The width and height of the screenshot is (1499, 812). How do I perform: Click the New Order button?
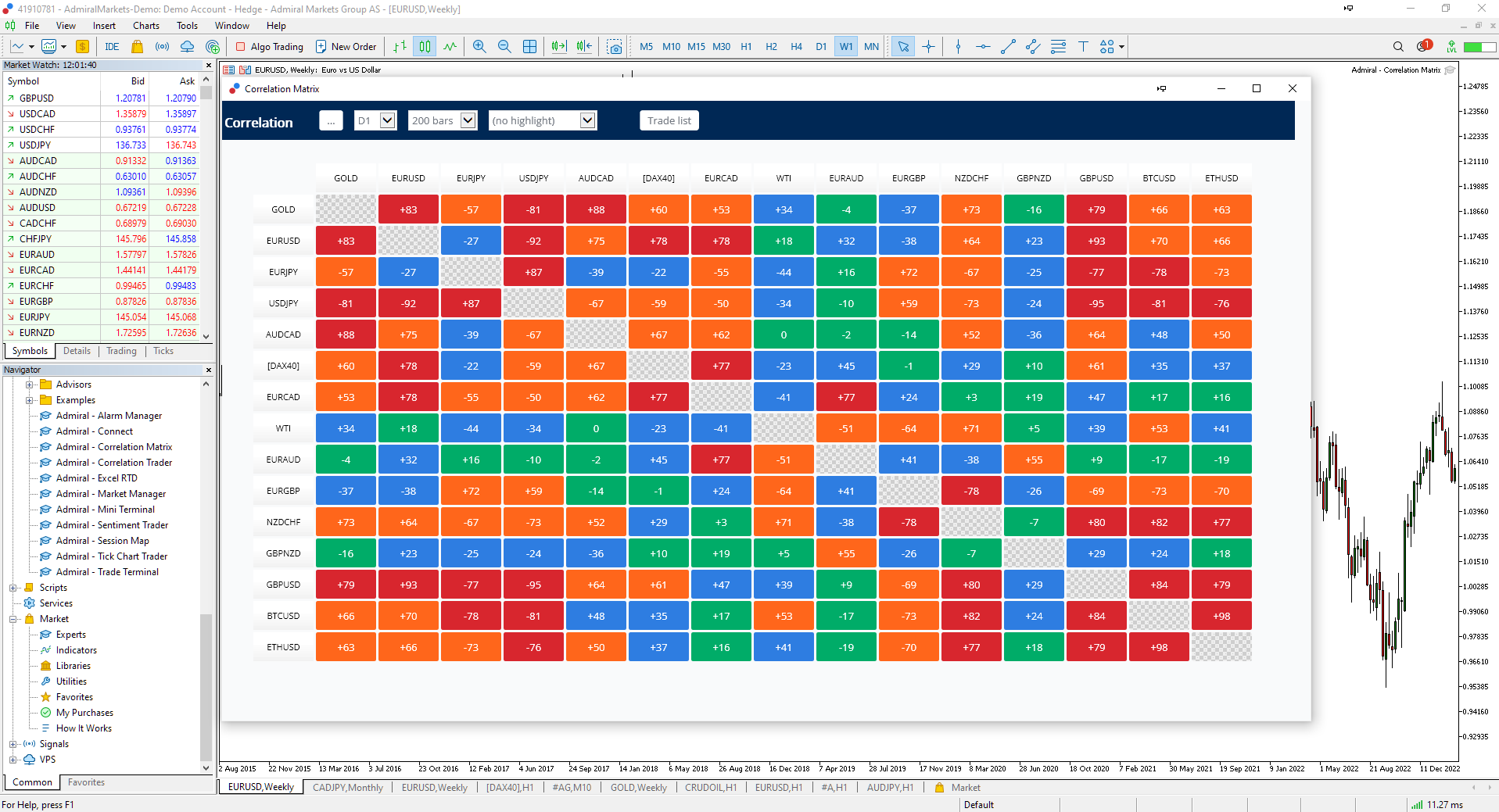click(x=346, y=47)
